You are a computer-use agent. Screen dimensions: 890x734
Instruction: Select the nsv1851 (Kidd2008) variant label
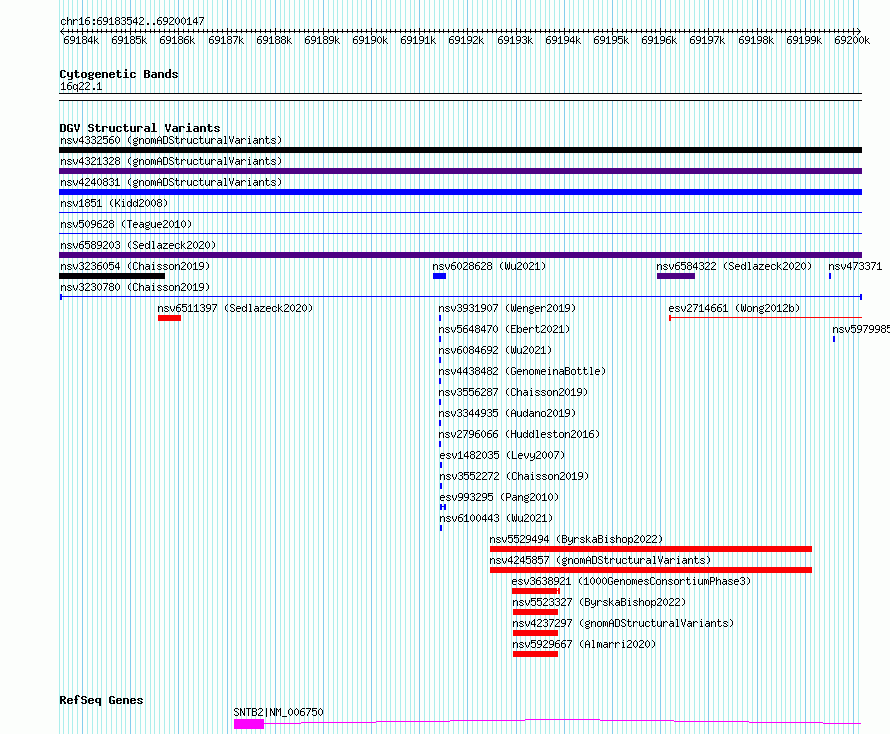[114, 203]
